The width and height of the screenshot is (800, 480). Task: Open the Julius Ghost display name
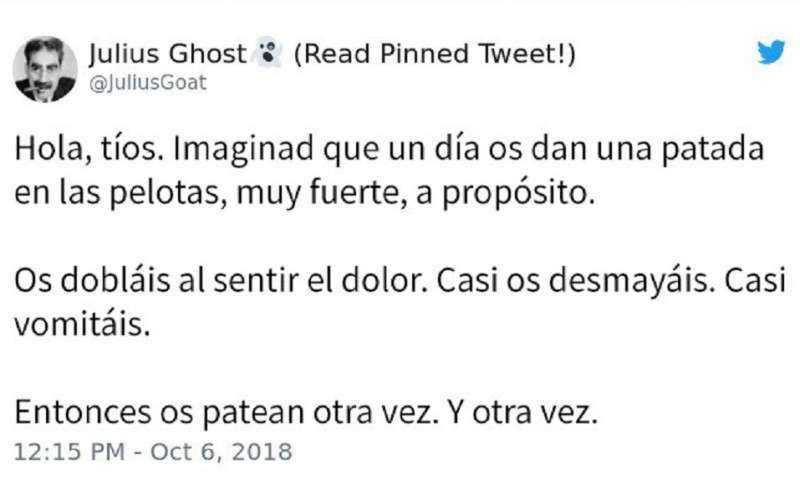[167, 54]
